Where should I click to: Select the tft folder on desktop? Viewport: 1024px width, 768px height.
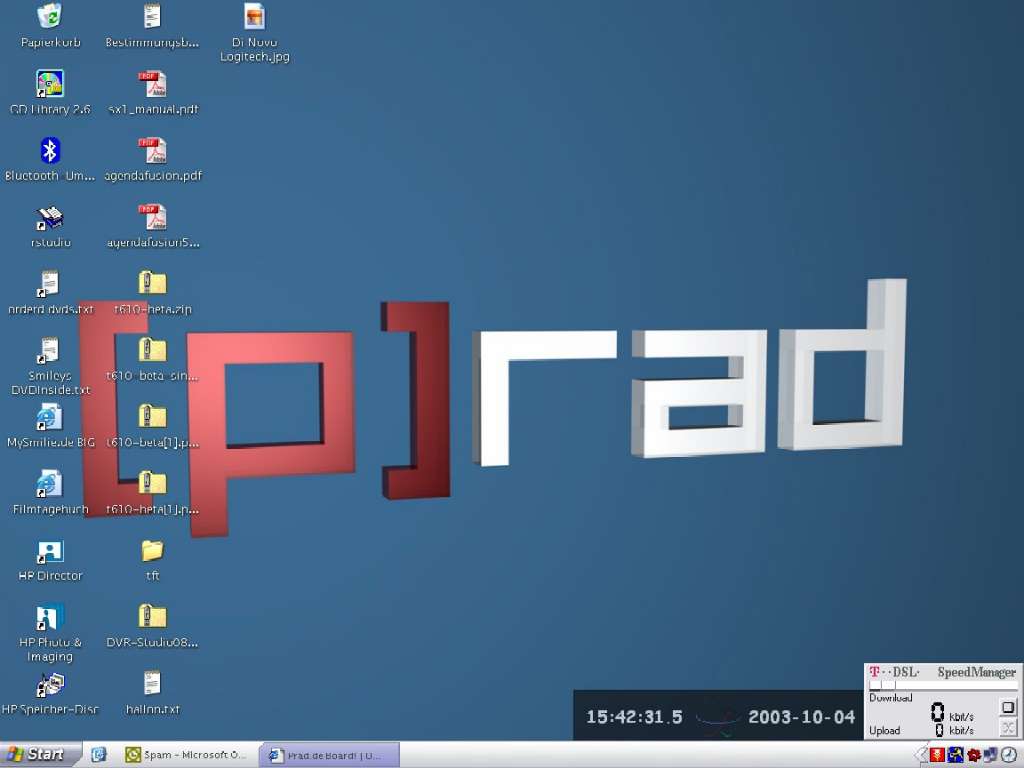tap(152, 551)
